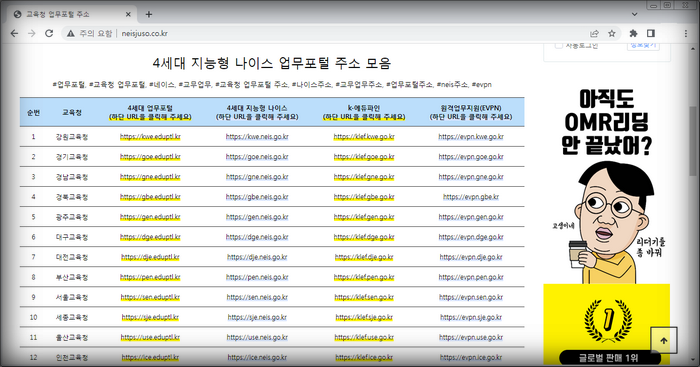This screenshot has width=700, height=367.
Task: Open link https://gen.eduptl.kr
Action: pos(150,217)
